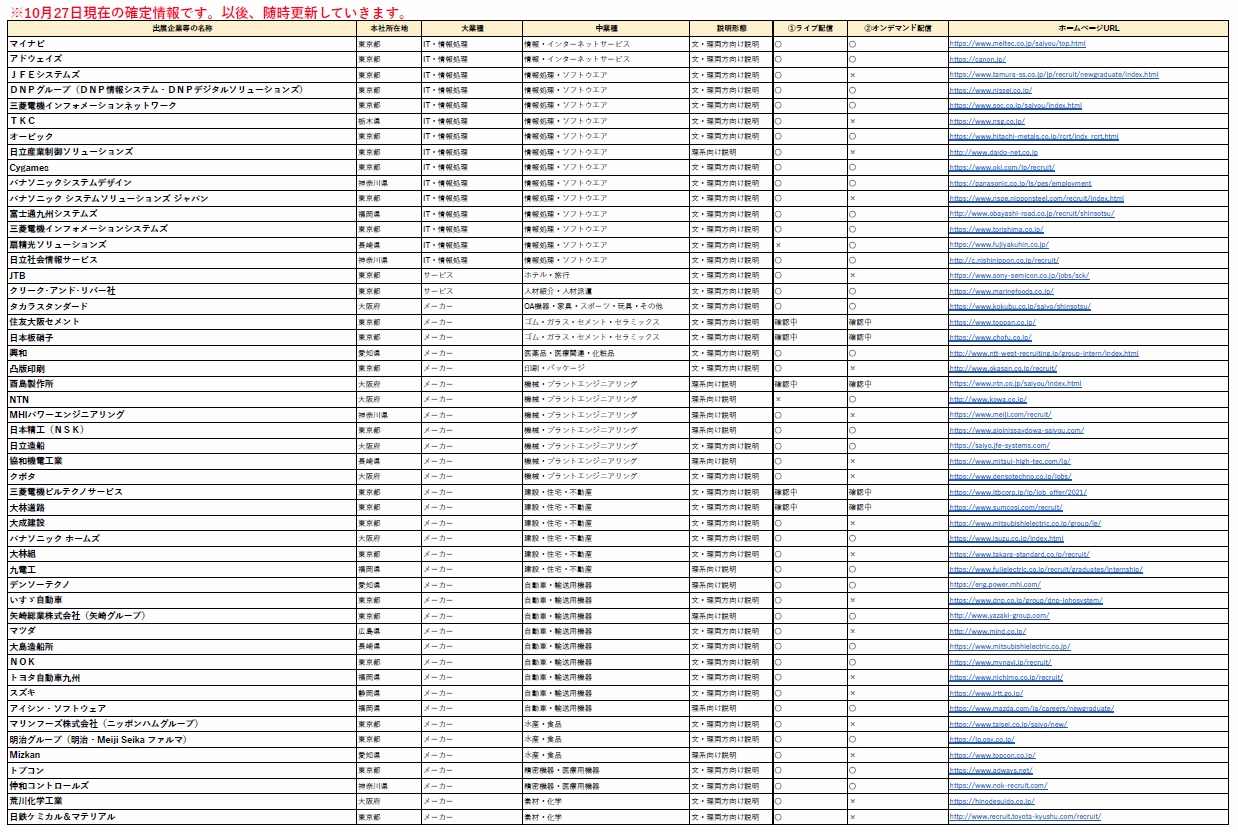Open the kokubu.co.jp shinsotsu link
The image size is (1238, 837).
coord(1020,307)
